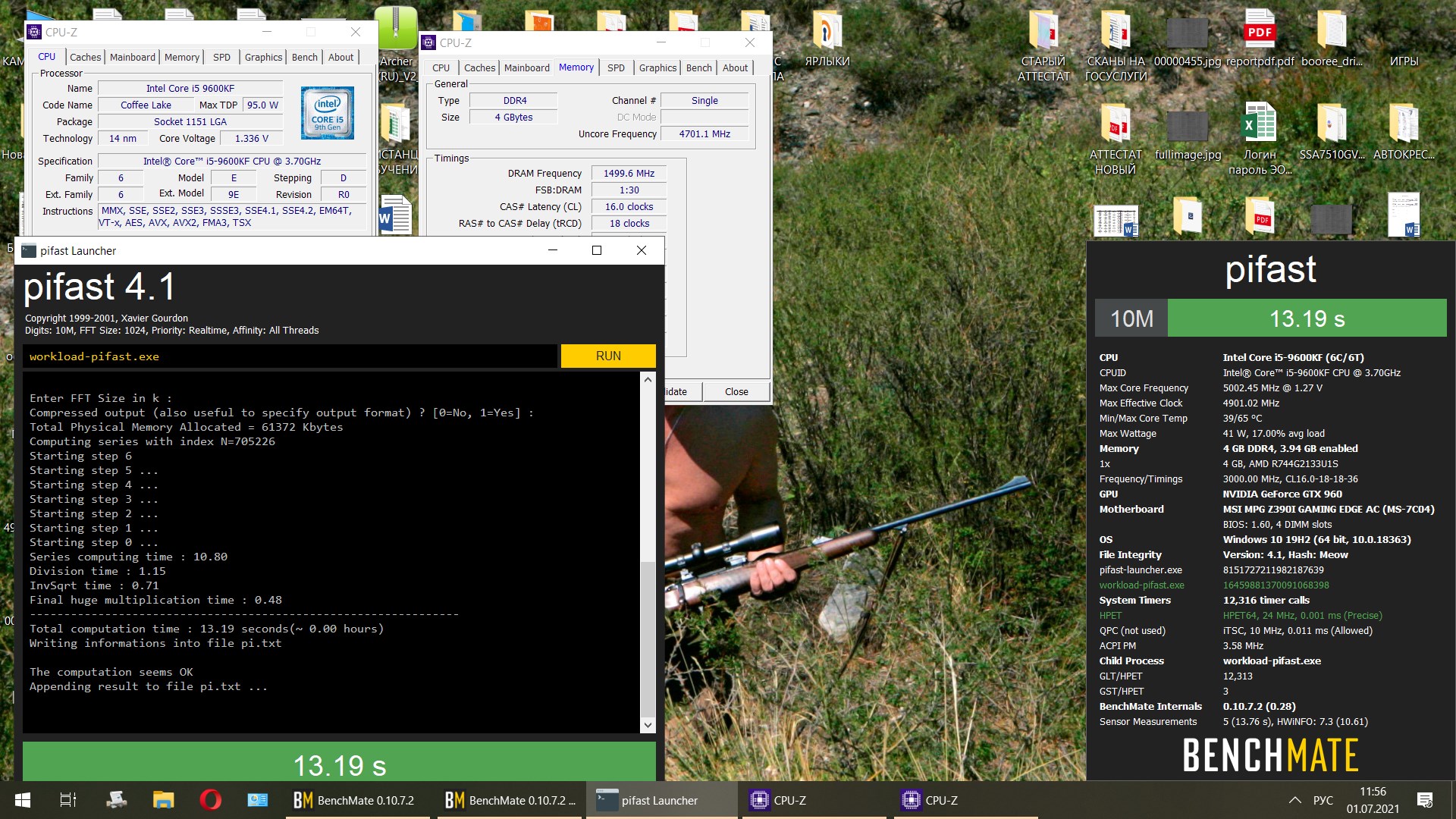
Task: Click the CPU-Z icon in left window title bar
Action: pyautogui.click(x=34, y=32)
